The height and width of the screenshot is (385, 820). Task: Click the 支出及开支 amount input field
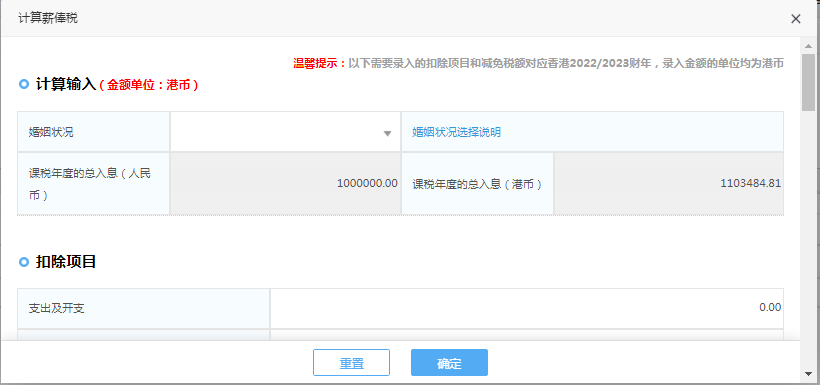click(x=527, y=308)
